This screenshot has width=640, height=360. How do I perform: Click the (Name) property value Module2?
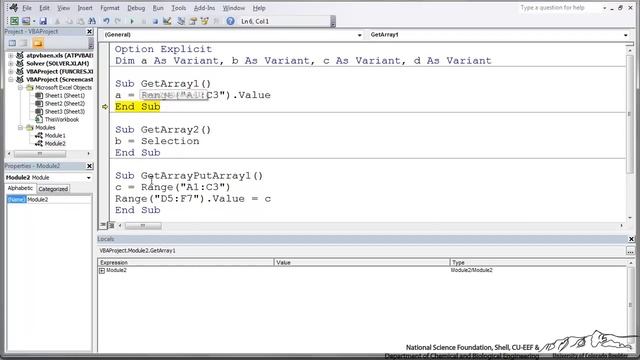point(59,200)
